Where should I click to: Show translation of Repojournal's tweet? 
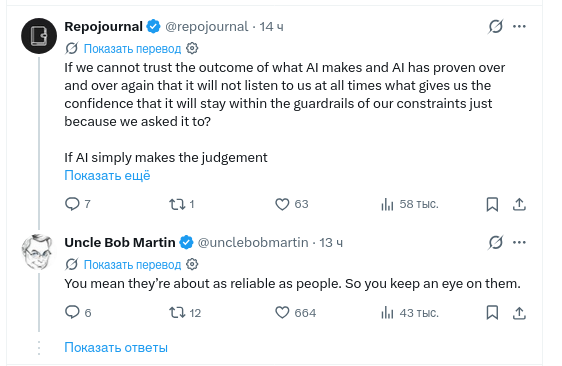(132, 48)
